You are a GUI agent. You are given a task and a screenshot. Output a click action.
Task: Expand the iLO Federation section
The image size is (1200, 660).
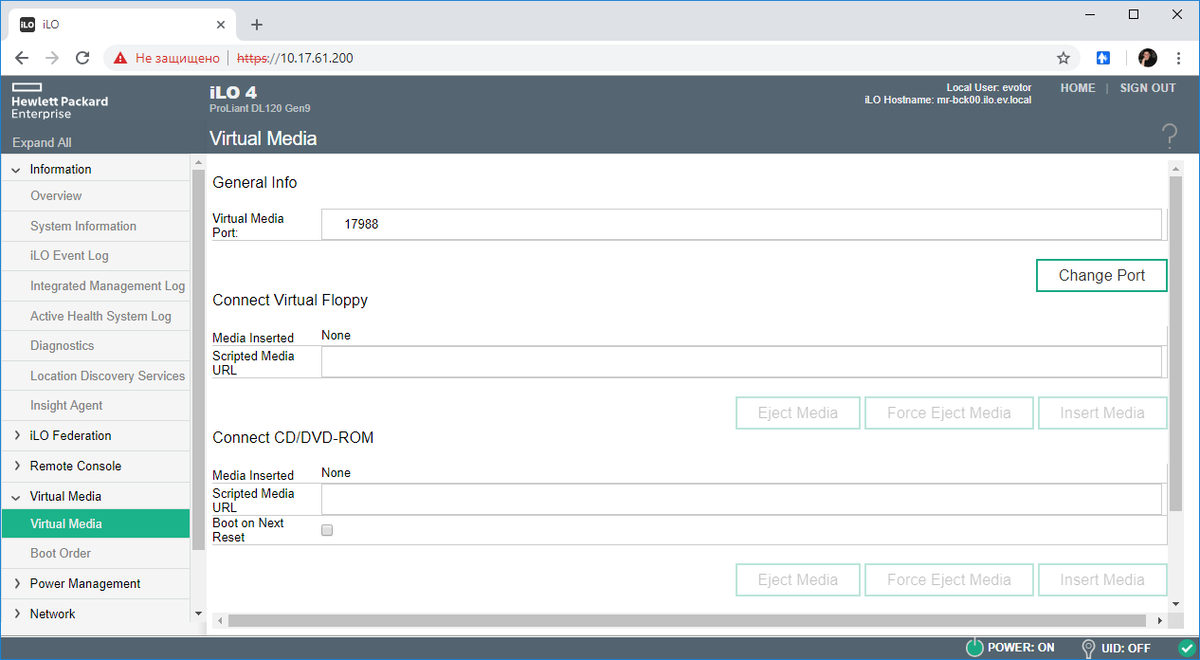click(x=17, y=436)
